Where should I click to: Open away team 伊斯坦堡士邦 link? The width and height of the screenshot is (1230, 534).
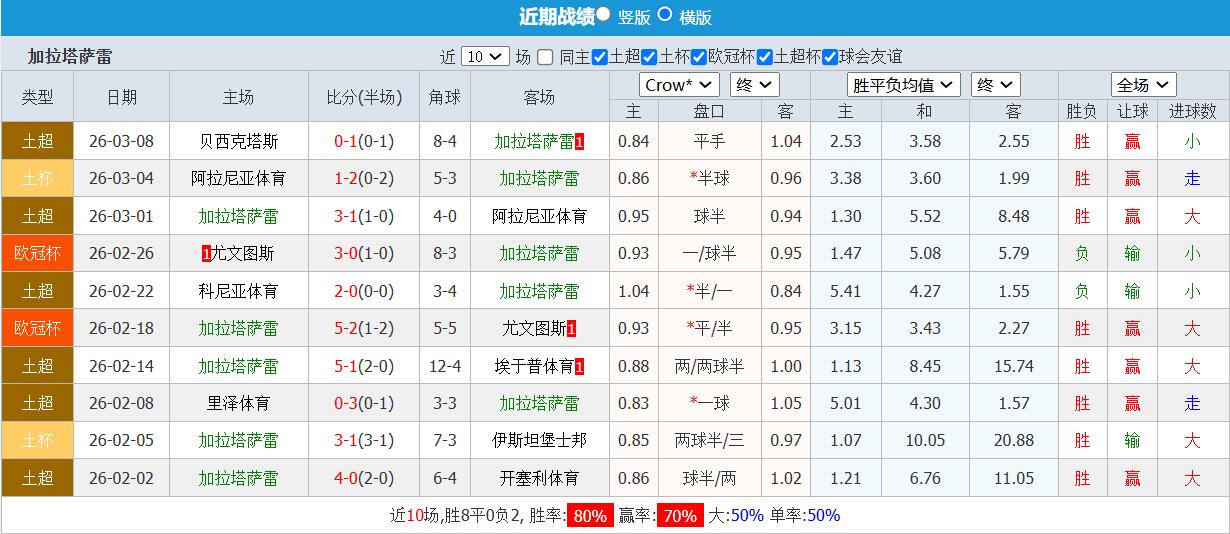pos(540,441)
